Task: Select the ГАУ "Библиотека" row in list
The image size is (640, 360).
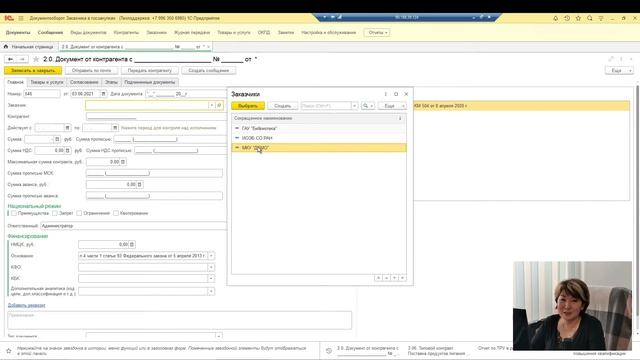Action: point(319,128)
